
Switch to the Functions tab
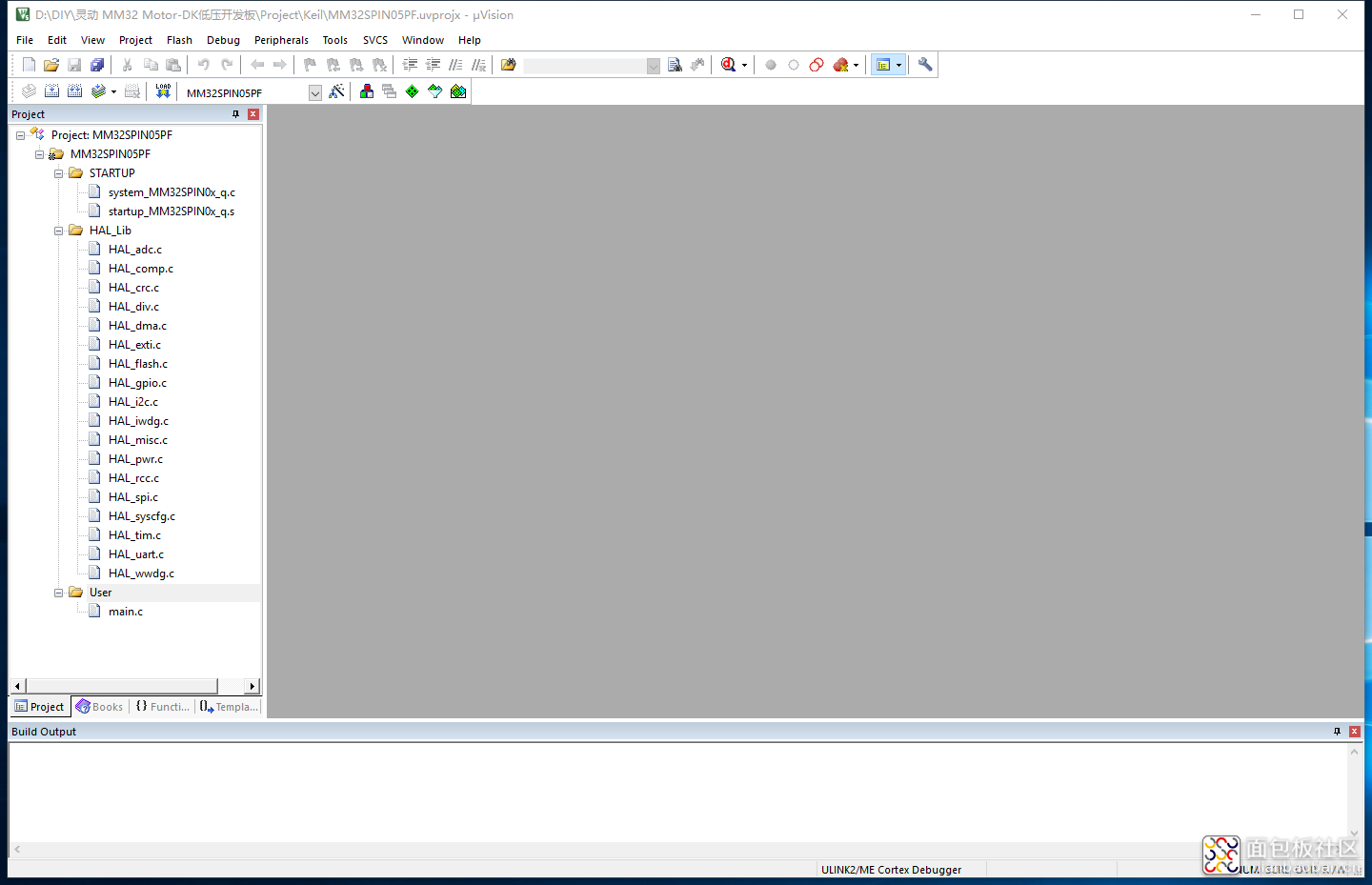[163, 707]
